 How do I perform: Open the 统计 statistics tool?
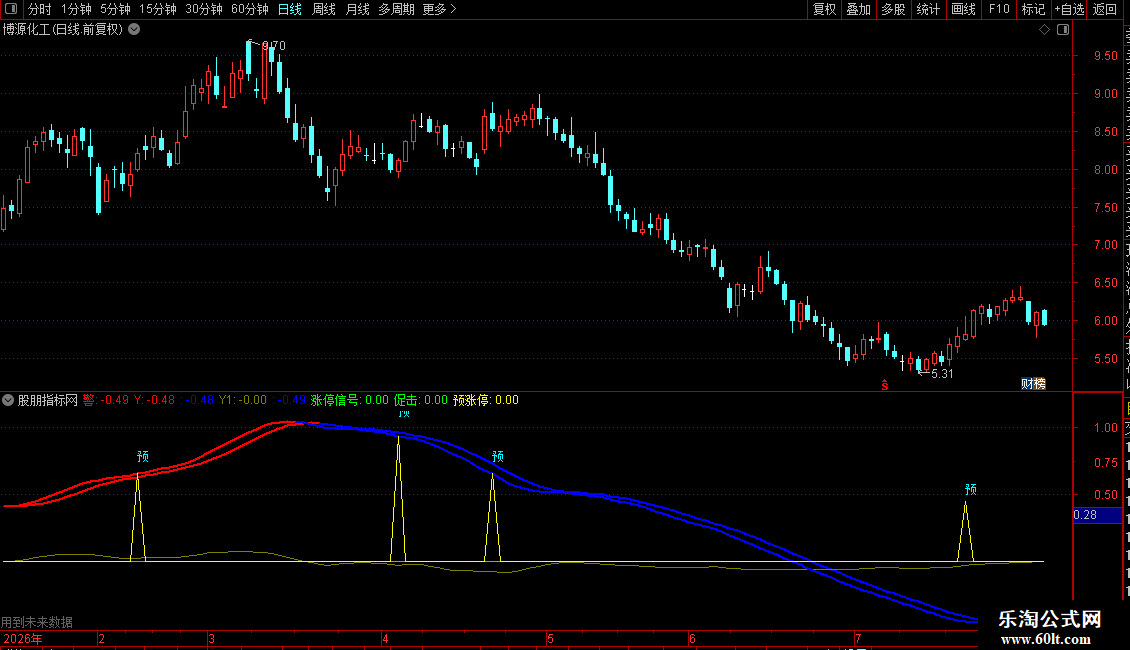pyautogui.click(x=927, y=9)
